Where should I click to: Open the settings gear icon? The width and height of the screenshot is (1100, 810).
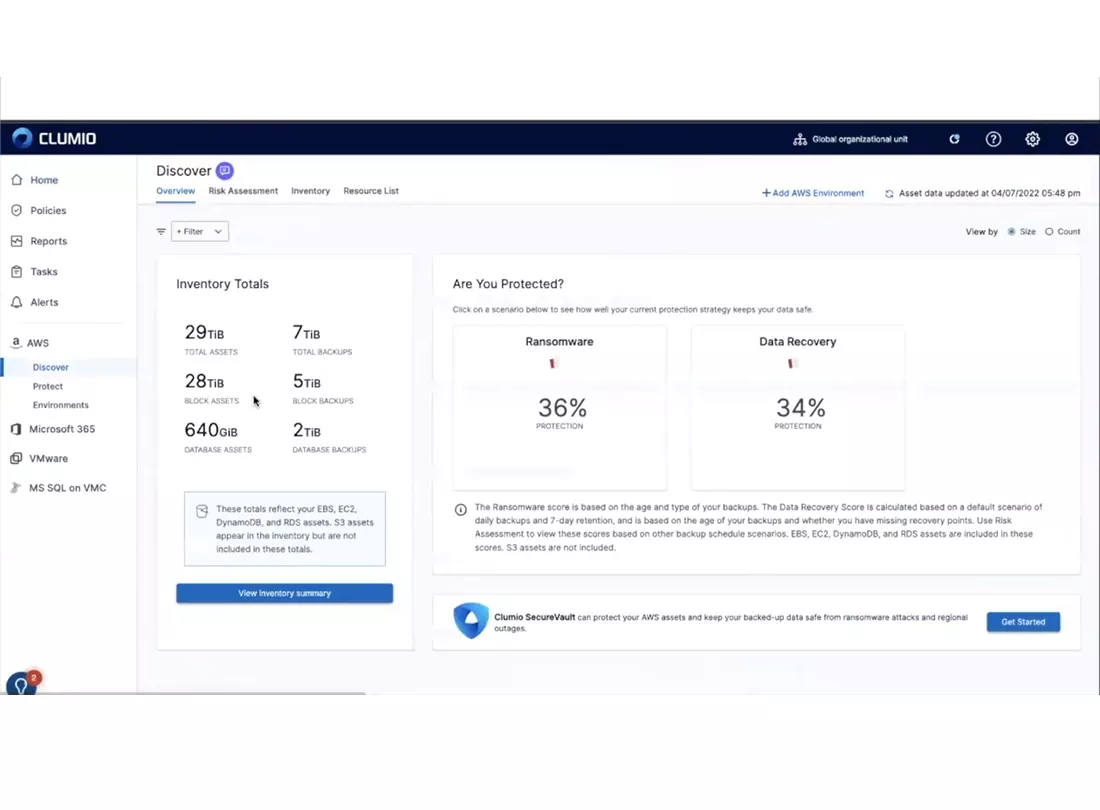tap(1032, 139)
